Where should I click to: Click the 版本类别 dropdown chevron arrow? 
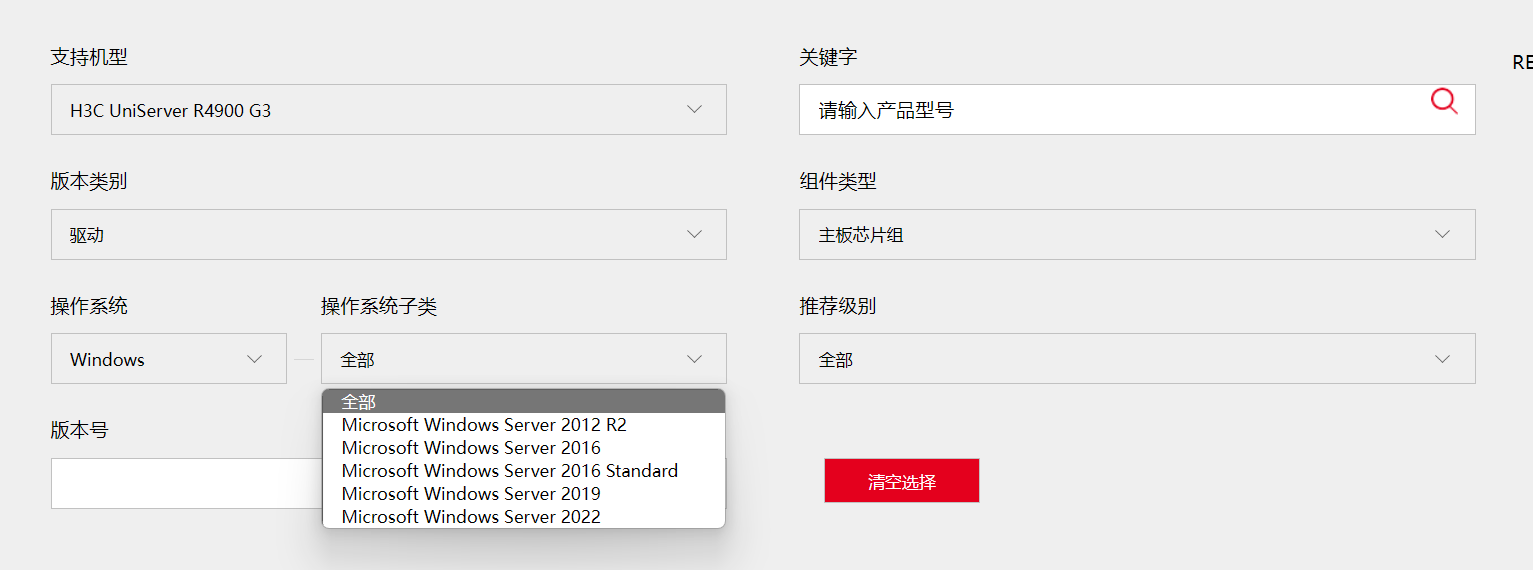click(695, 235)
